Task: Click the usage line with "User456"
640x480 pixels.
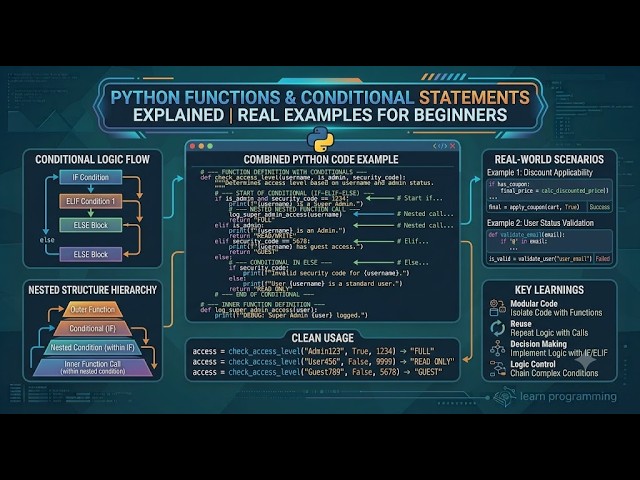Action: point(323,362)
